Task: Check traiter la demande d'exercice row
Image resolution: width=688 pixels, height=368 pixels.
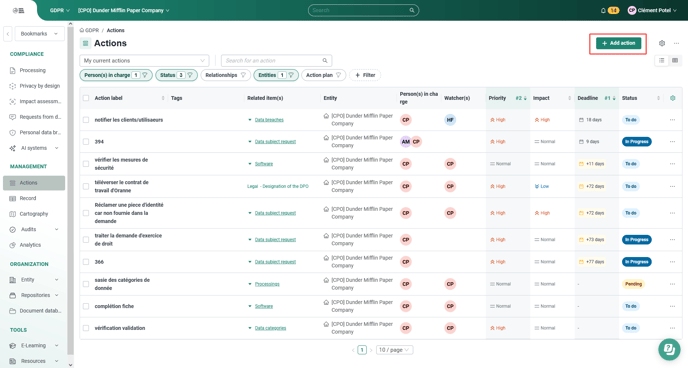Action: 86,240
